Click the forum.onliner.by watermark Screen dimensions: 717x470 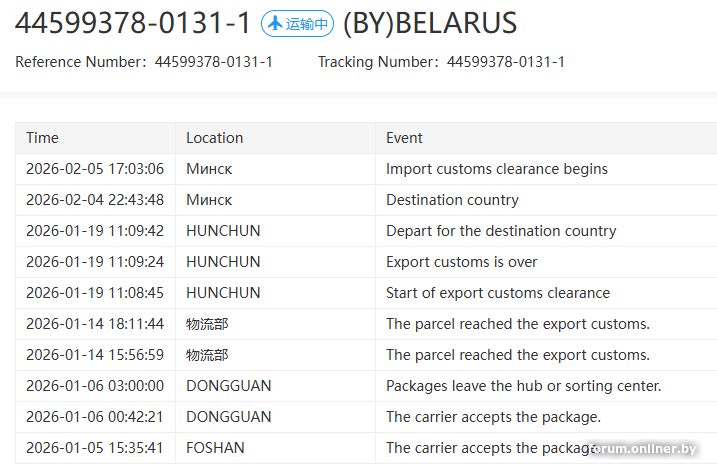pos(643,449)
